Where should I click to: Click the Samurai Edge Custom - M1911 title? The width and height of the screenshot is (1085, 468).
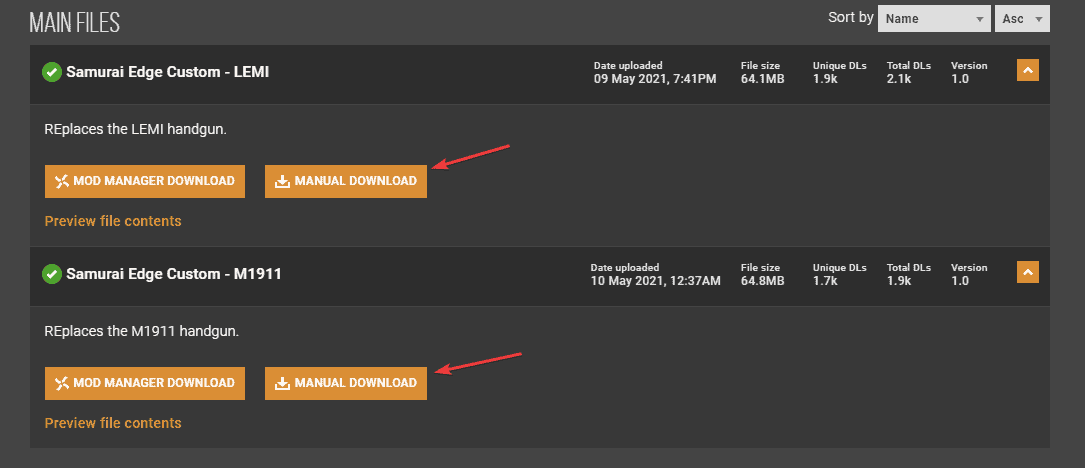click(x=174, y=274)
